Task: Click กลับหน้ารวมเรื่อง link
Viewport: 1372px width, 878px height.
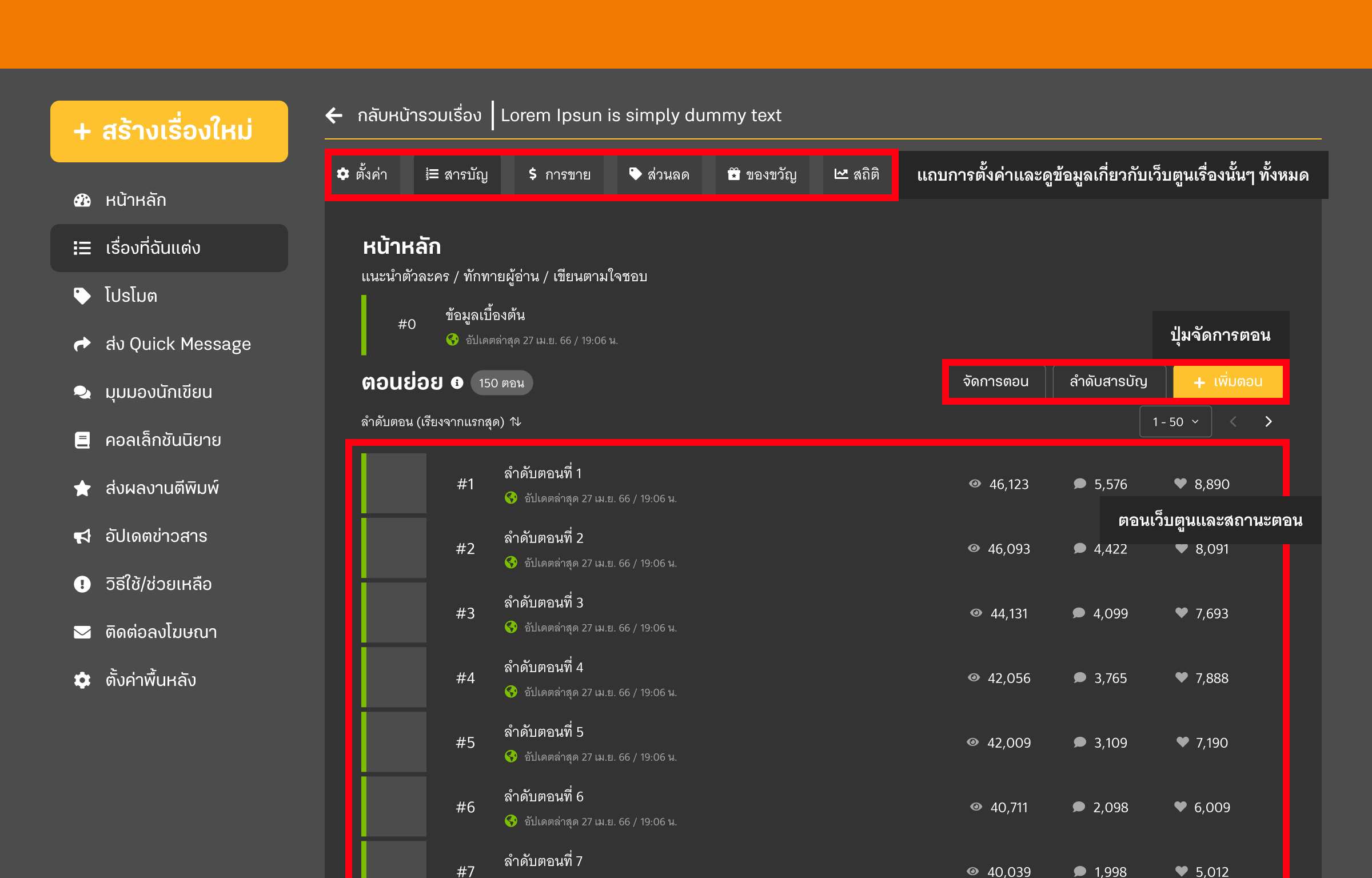Action: click(x=420, y=115)
